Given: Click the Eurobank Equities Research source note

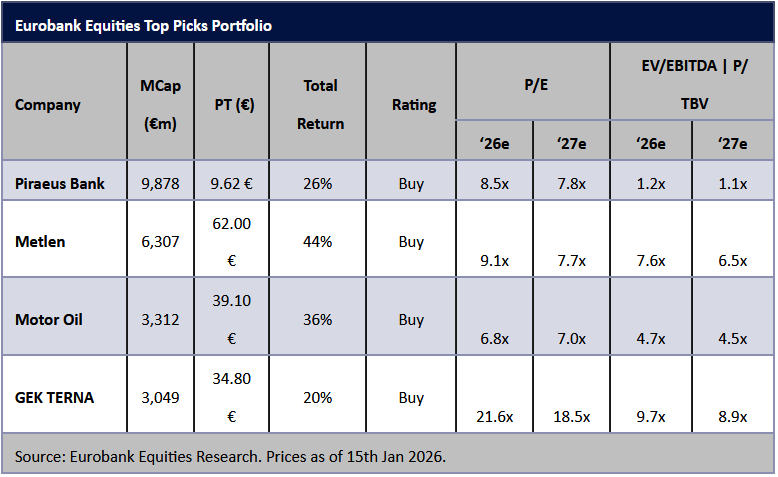Looking at the screenshot, I should click(230, 457).
